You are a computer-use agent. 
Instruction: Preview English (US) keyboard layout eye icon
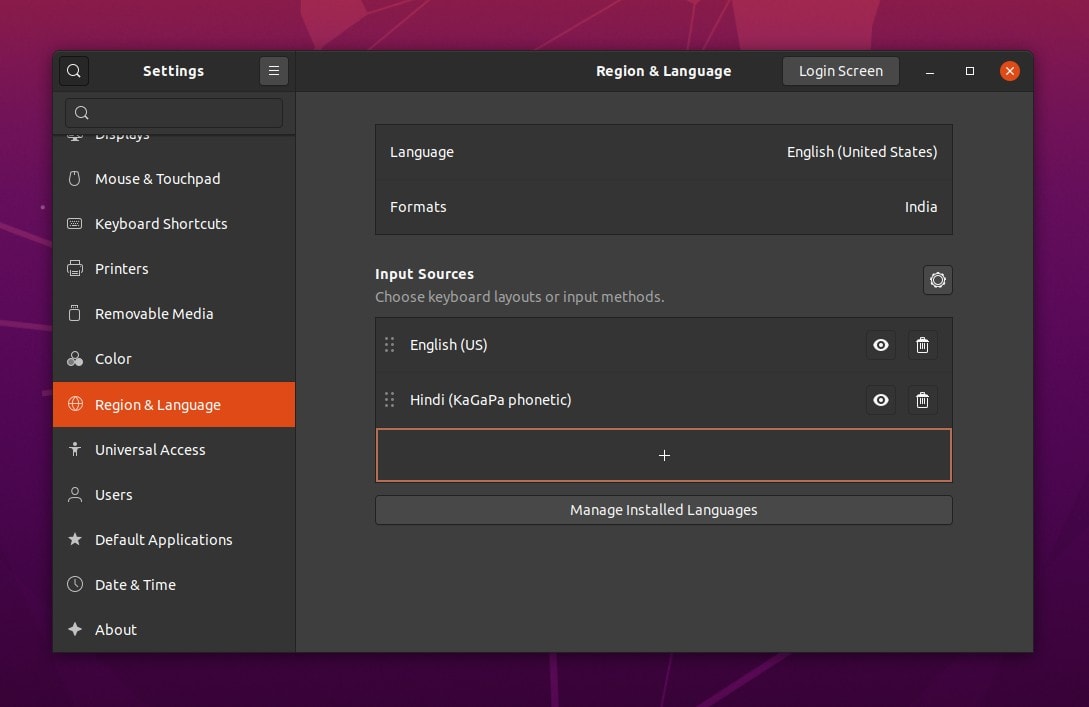point(880,345)
